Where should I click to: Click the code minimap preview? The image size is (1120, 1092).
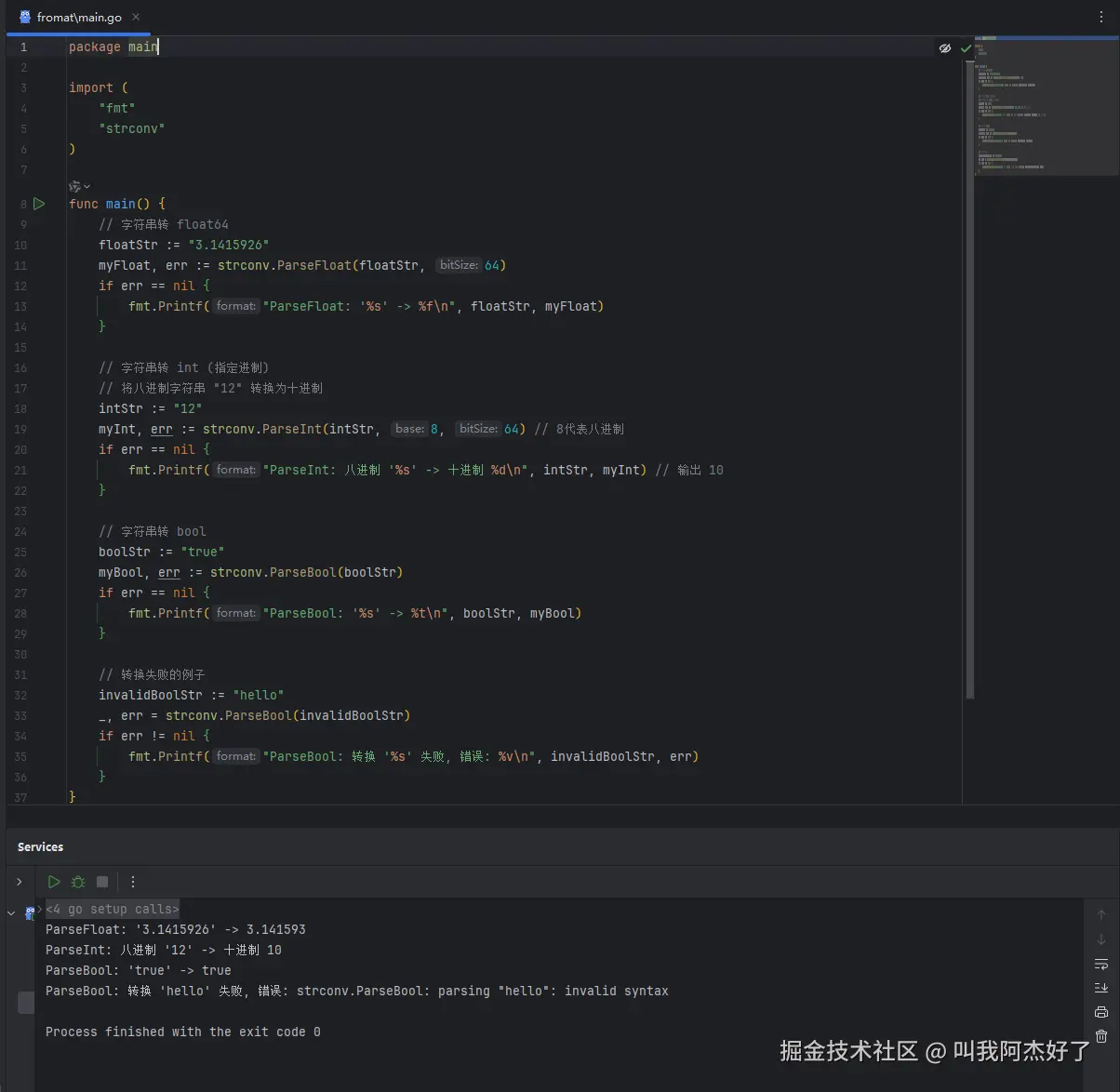[1047, 107]
